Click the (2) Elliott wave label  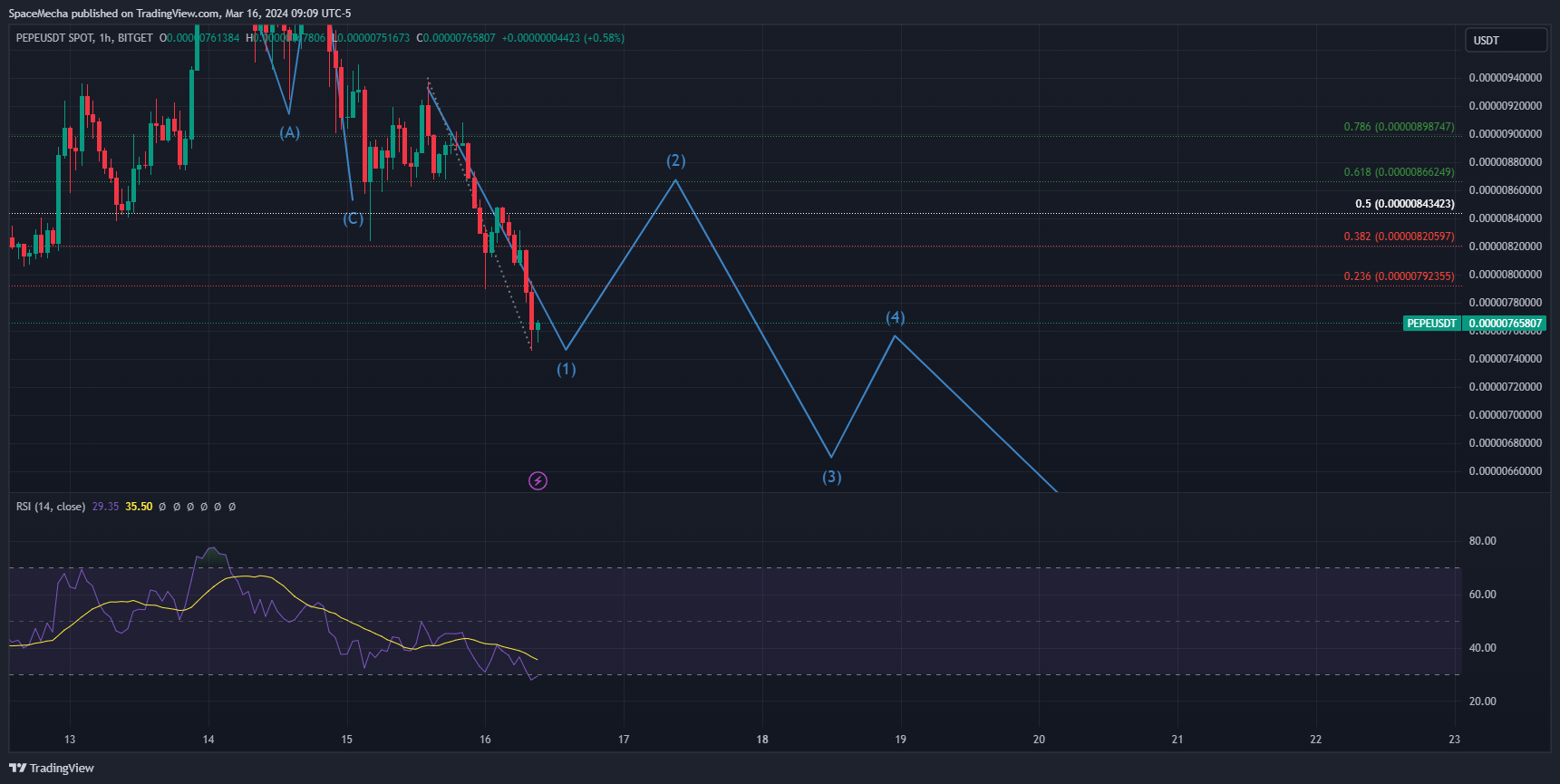[x=676, y=160]
